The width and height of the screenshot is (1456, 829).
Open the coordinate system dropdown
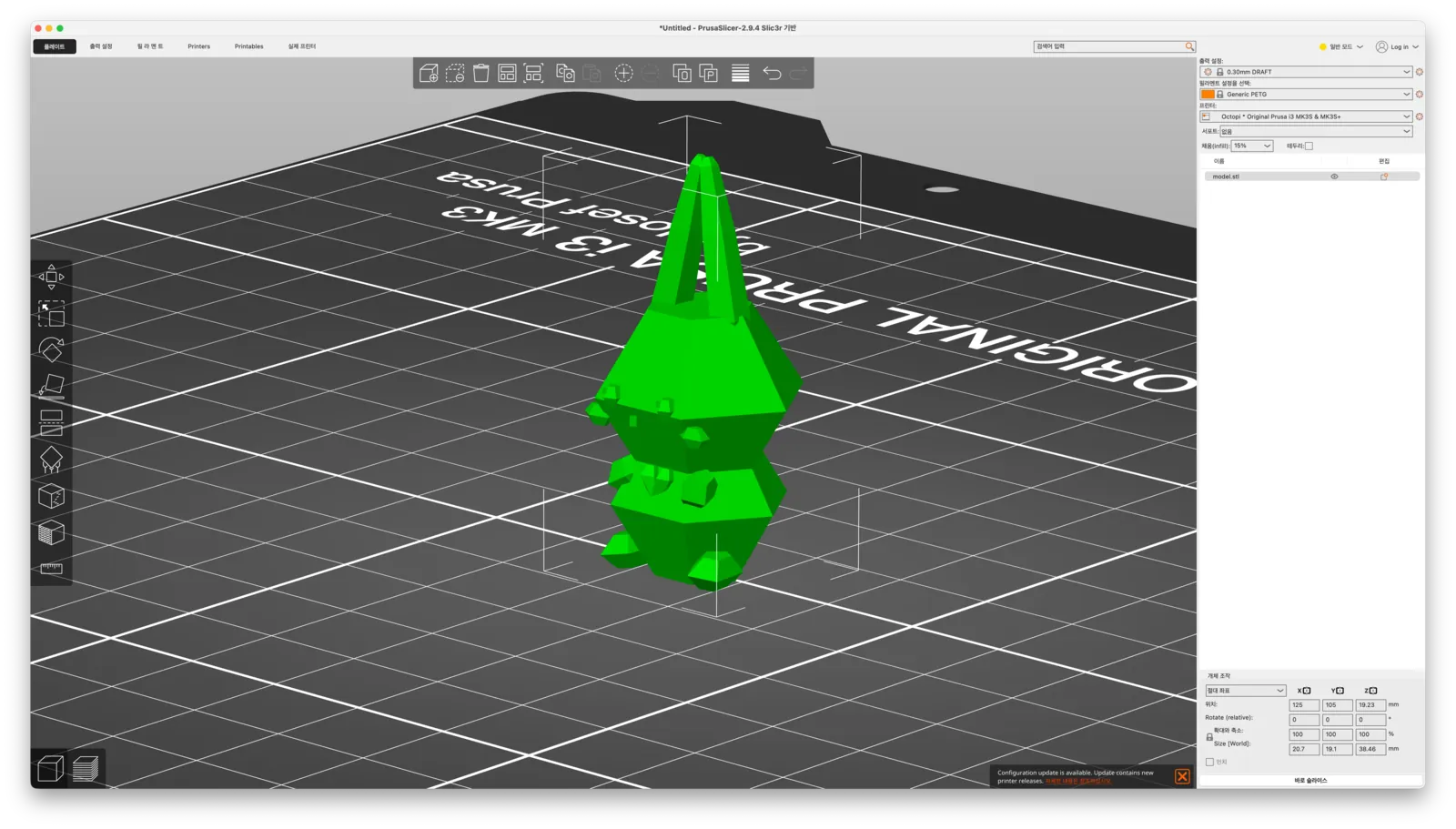click(x=1245, y=691)
